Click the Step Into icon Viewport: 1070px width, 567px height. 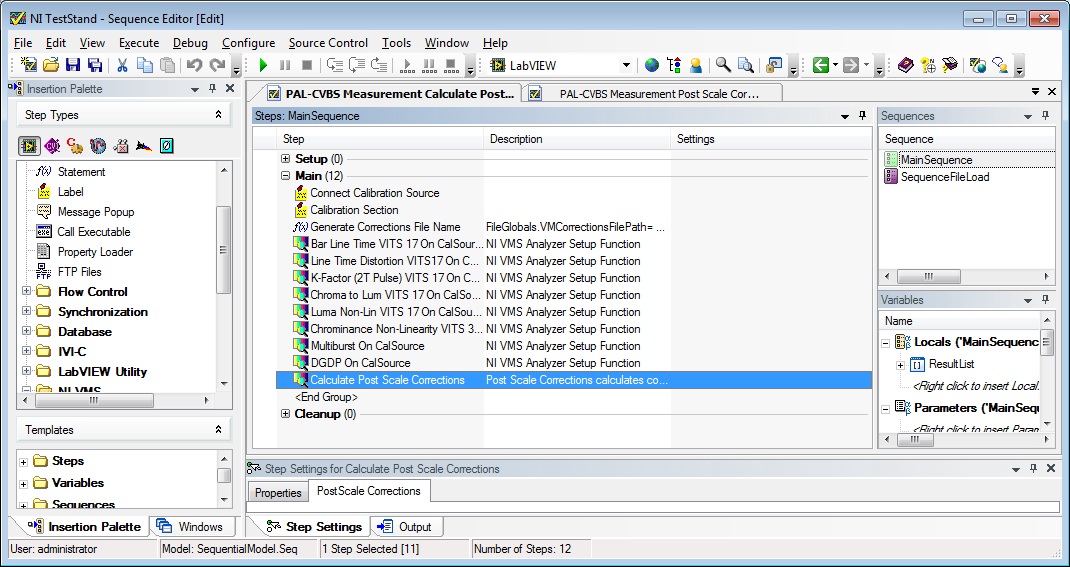pyautogui.click(x=334, y=66)
